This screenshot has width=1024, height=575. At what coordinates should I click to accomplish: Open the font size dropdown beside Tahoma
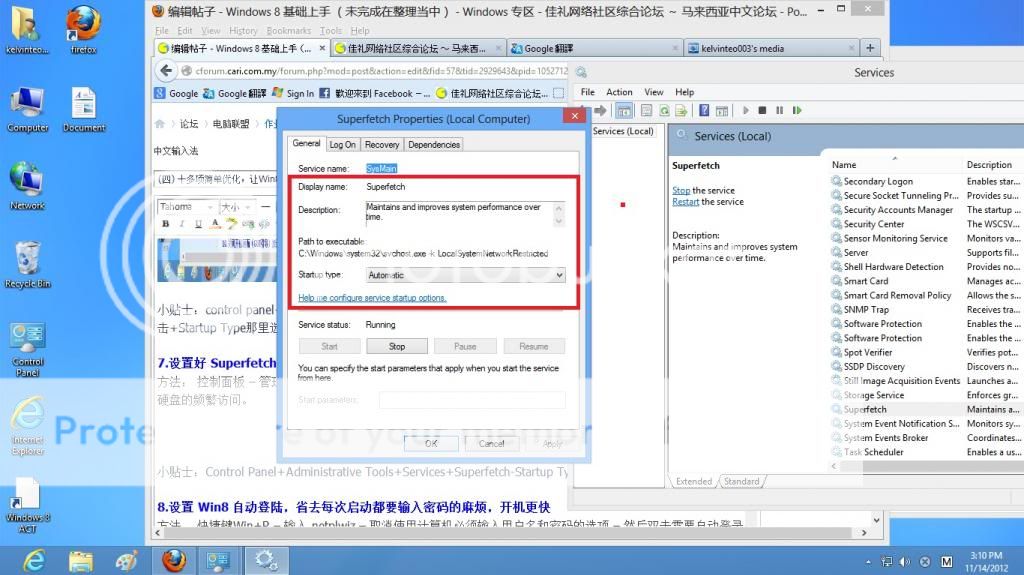236,207
